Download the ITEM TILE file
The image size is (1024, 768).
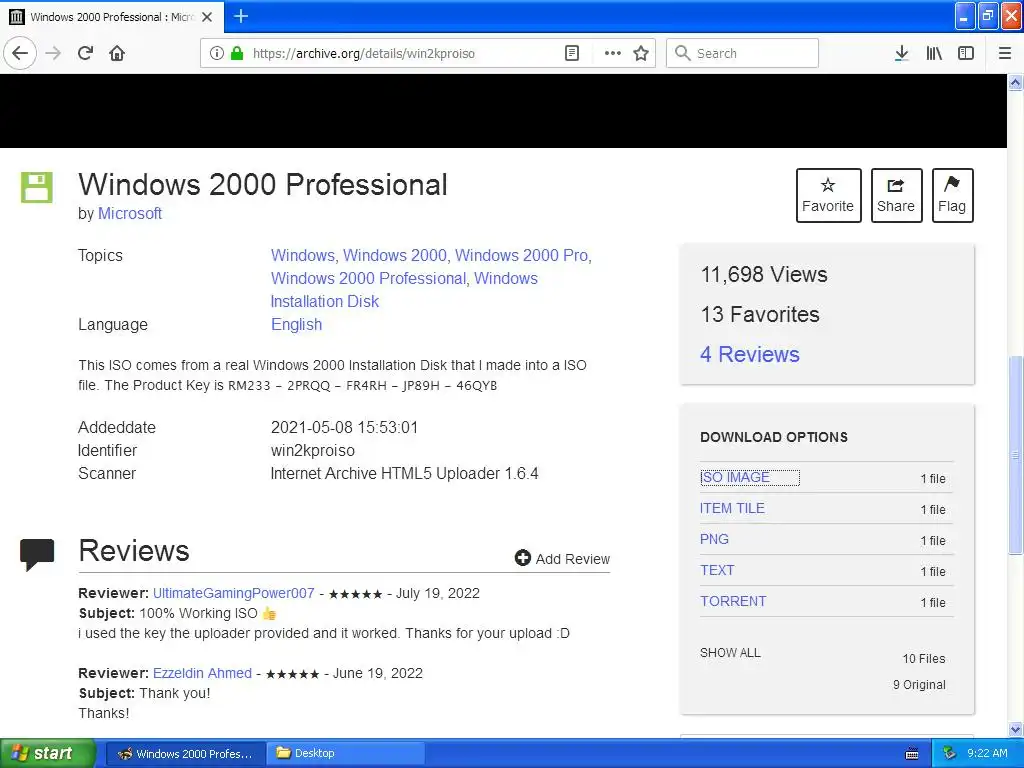pyautogui.click(x=732, y=508)
